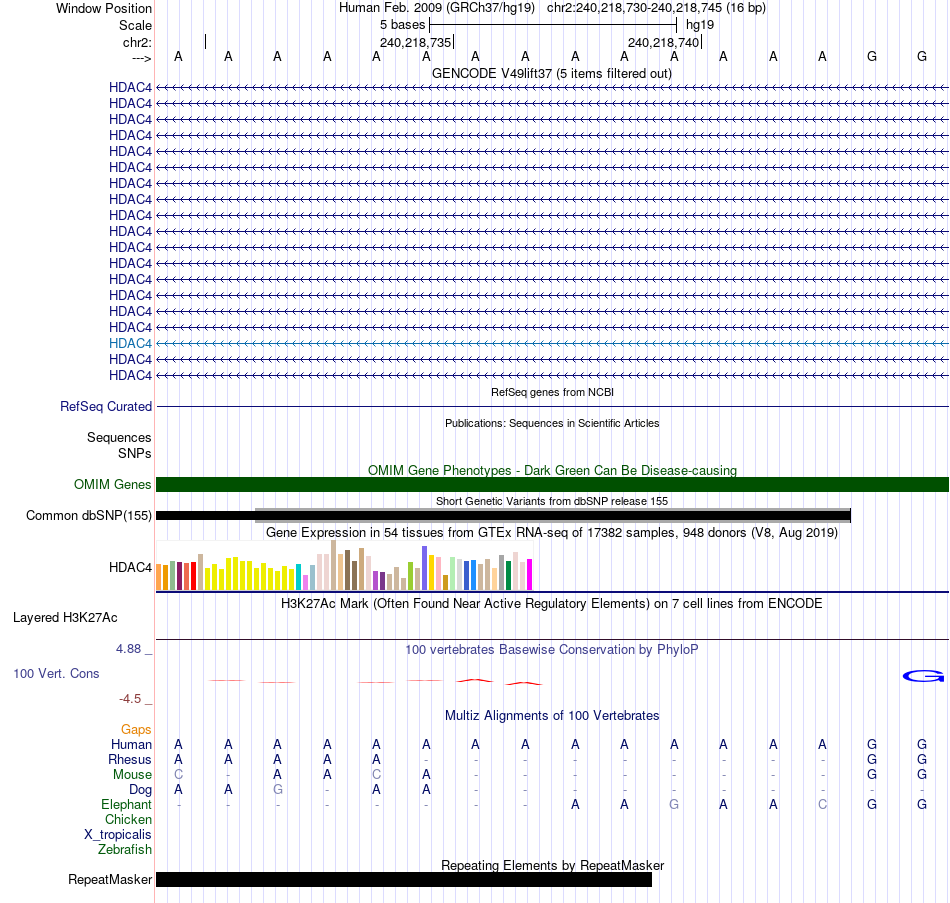
Task: Click the Window Position label
Action: click(104, 8)
